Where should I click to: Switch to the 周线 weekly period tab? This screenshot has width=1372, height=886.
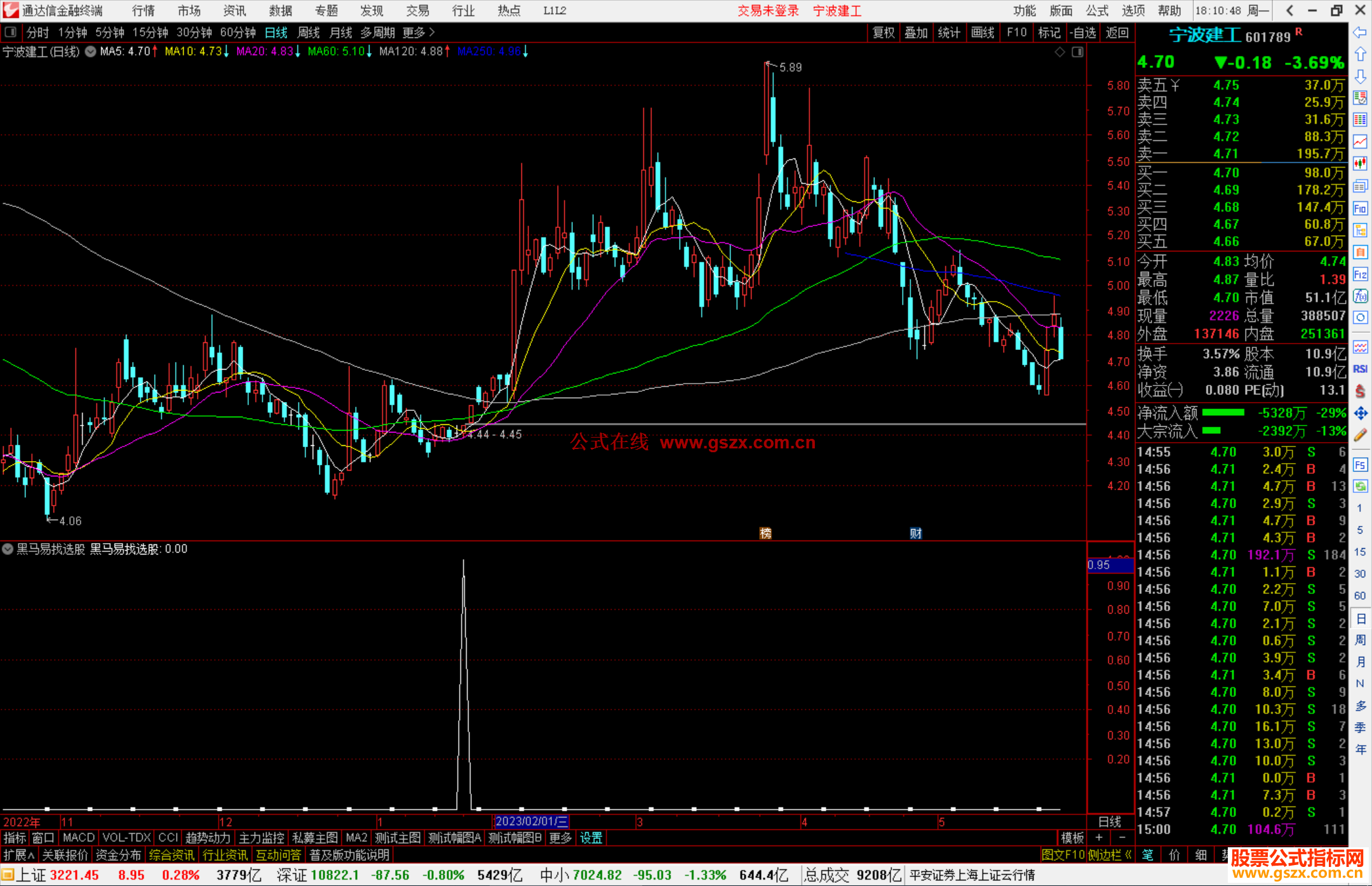(x=309, y=32)
